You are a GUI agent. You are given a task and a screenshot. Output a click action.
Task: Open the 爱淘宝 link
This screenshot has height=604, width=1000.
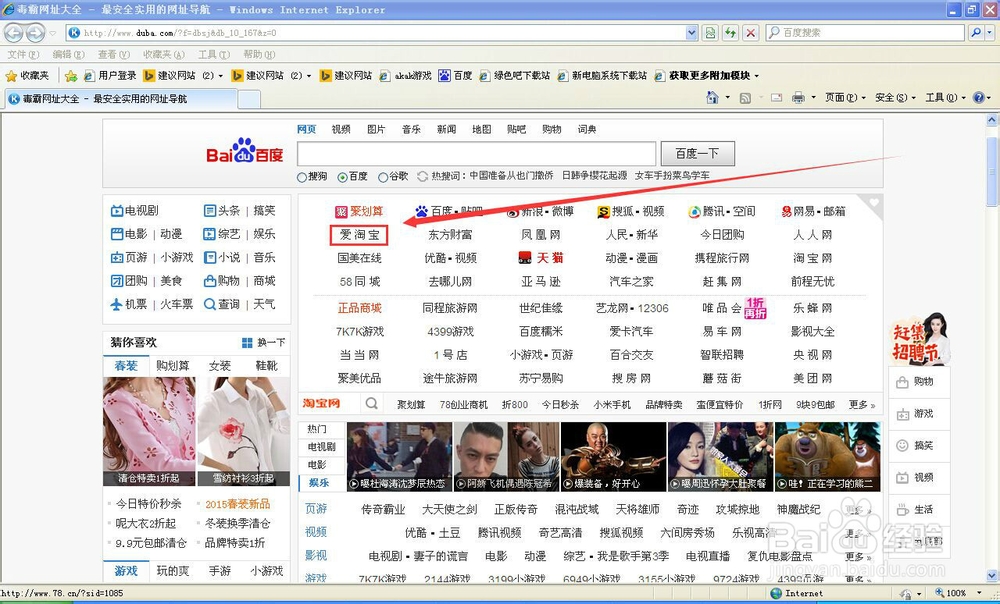coord(359,235)
